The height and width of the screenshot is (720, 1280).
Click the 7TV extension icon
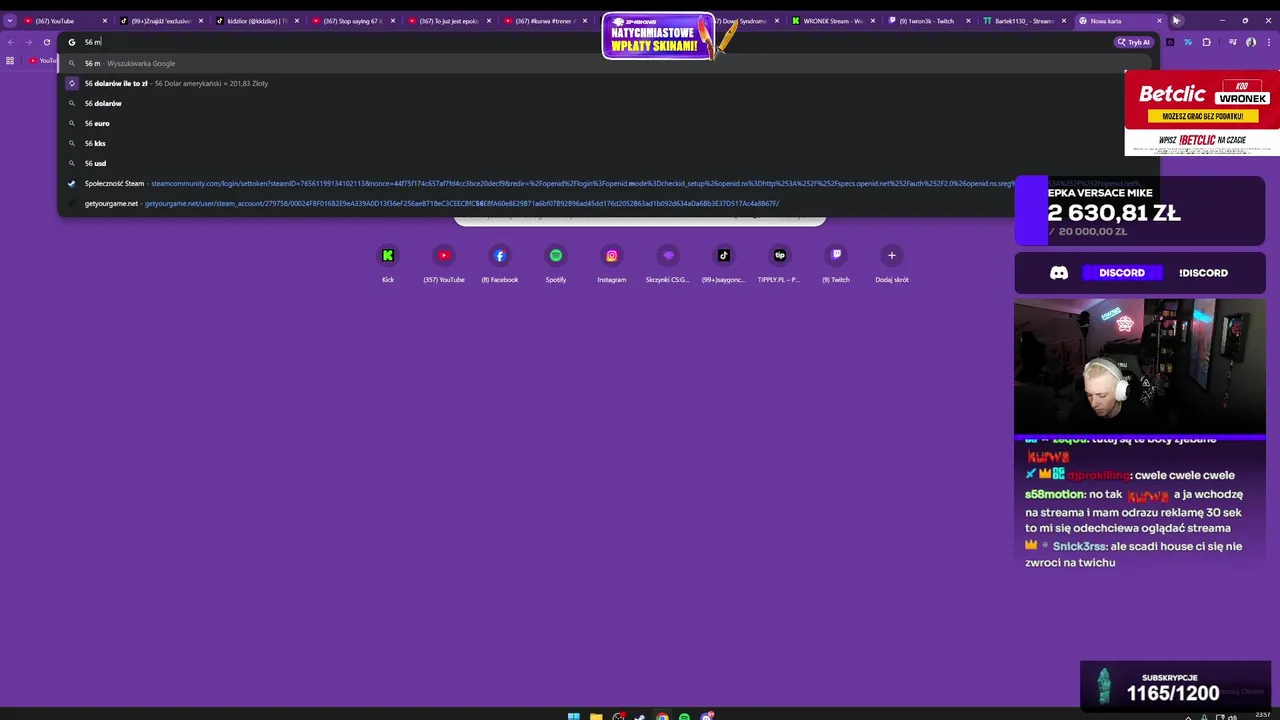coord(1187,42)
